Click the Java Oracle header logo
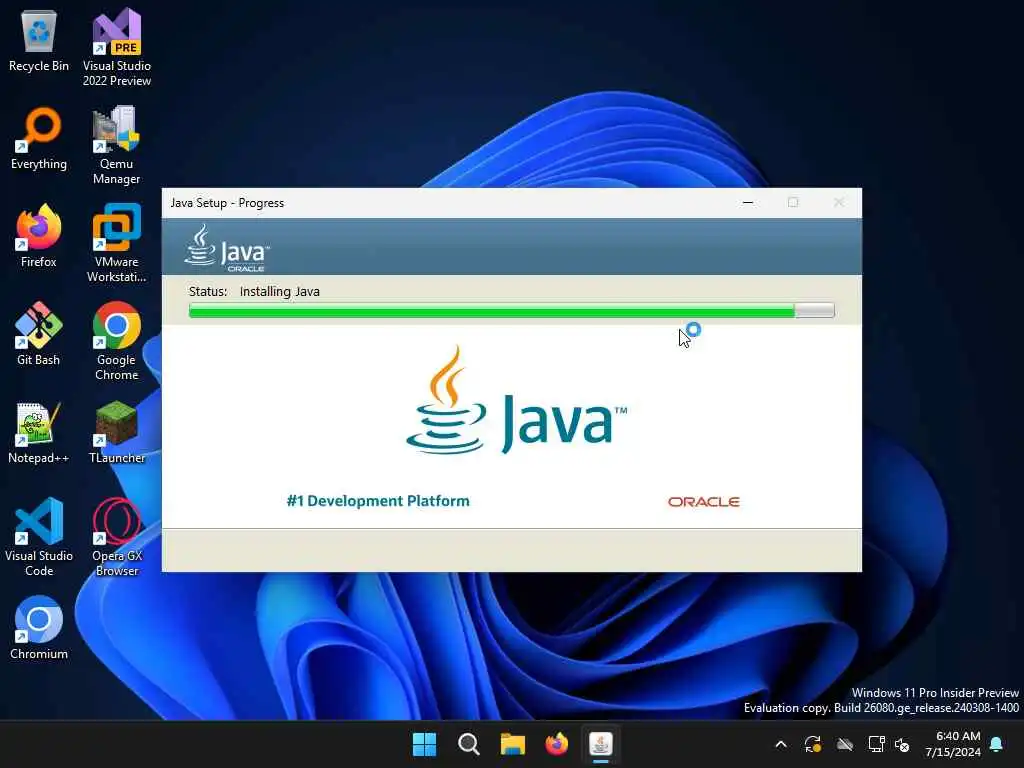Viewport: 1024px width, 768px height. click(227, 248)
